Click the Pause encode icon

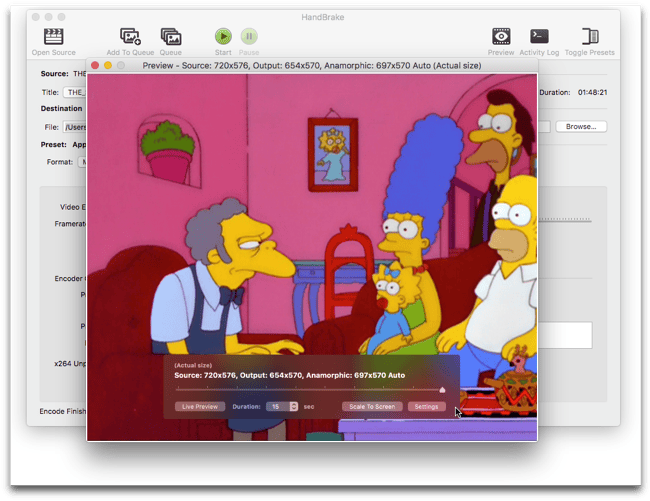pyautogui.click(x=249, y=36)
